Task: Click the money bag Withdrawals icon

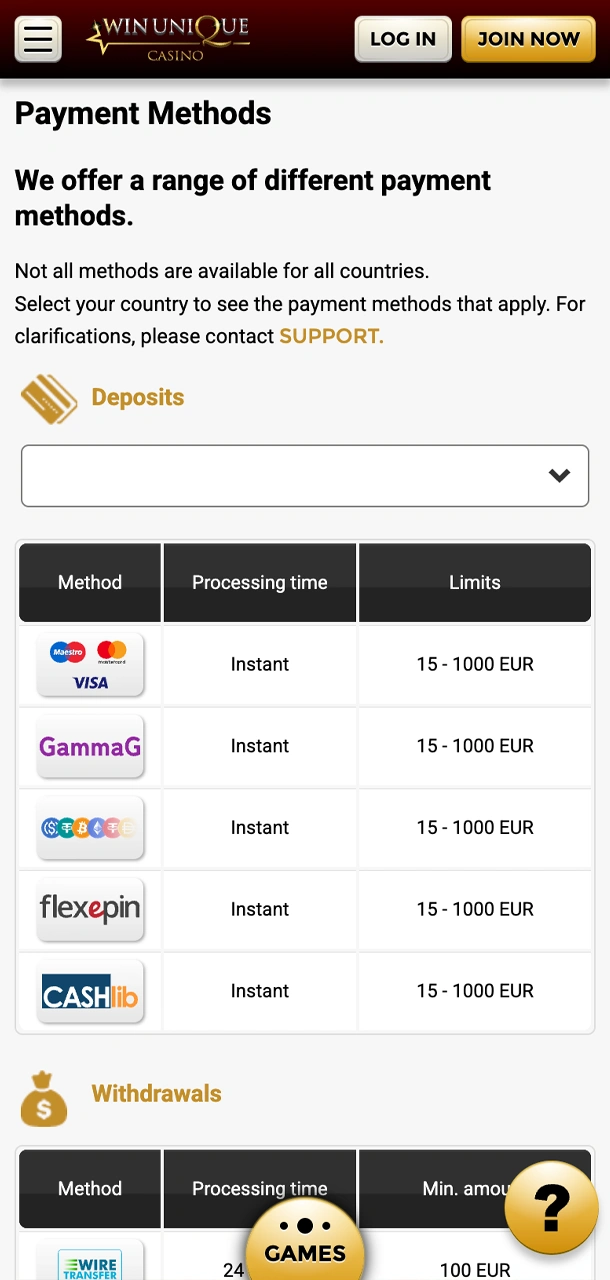Action: [x=44, y=1097]
